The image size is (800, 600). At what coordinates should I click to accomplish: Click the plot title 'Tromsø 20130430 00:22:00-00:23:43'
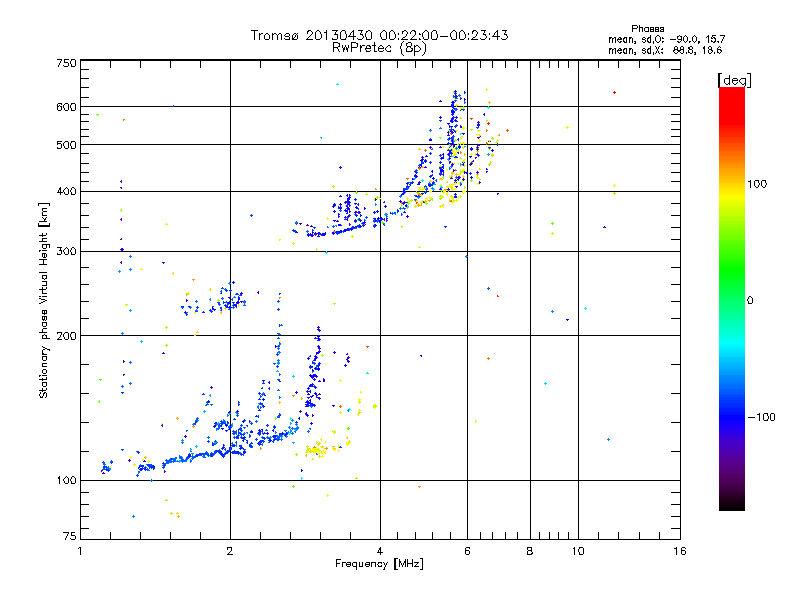click(379, 35)
